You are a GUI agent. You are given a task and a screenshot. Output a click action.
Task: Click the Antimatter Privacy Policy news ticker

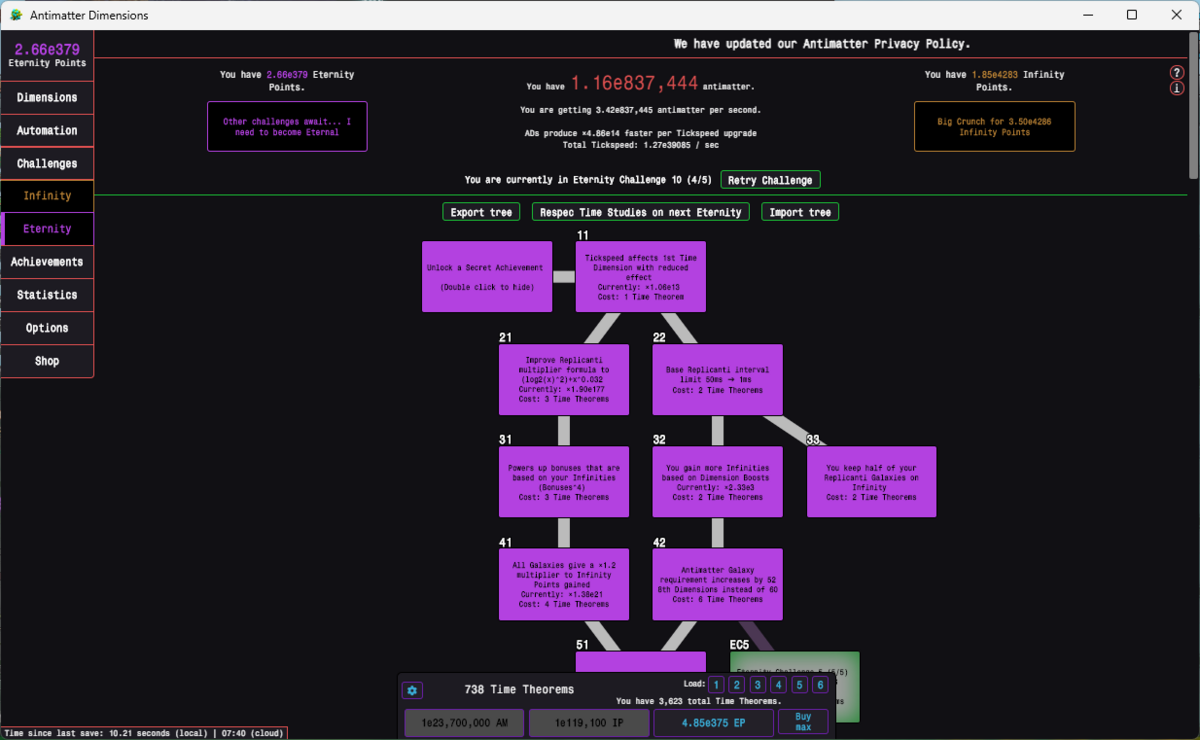click(822, 44)
